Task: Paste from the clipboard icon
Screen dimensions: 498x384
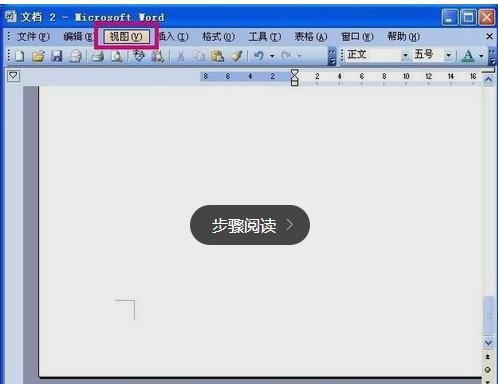Action: coord(217,56)
